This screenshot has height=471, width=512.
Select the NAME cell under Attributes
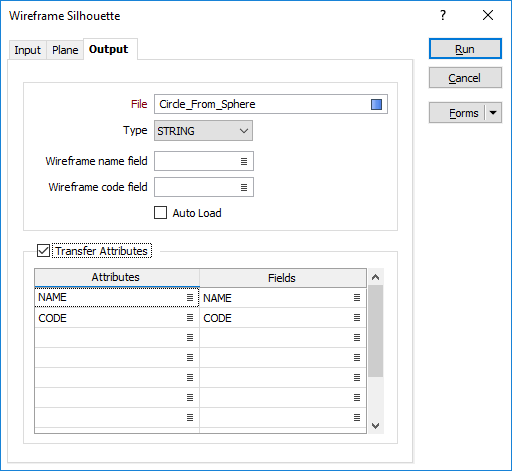(117, 297)
